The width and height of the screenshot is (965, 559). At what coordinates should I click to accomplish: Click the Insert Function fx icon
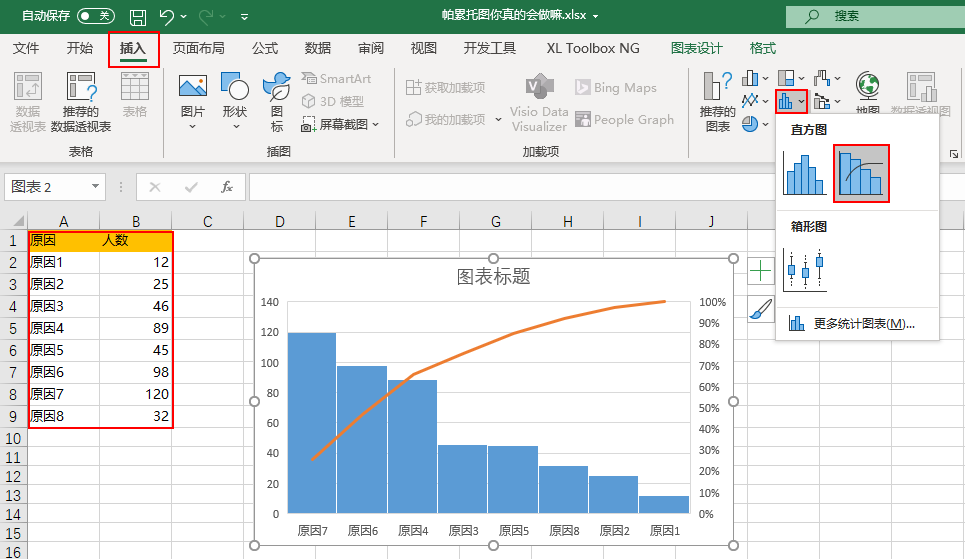click(x=226, y=187)
